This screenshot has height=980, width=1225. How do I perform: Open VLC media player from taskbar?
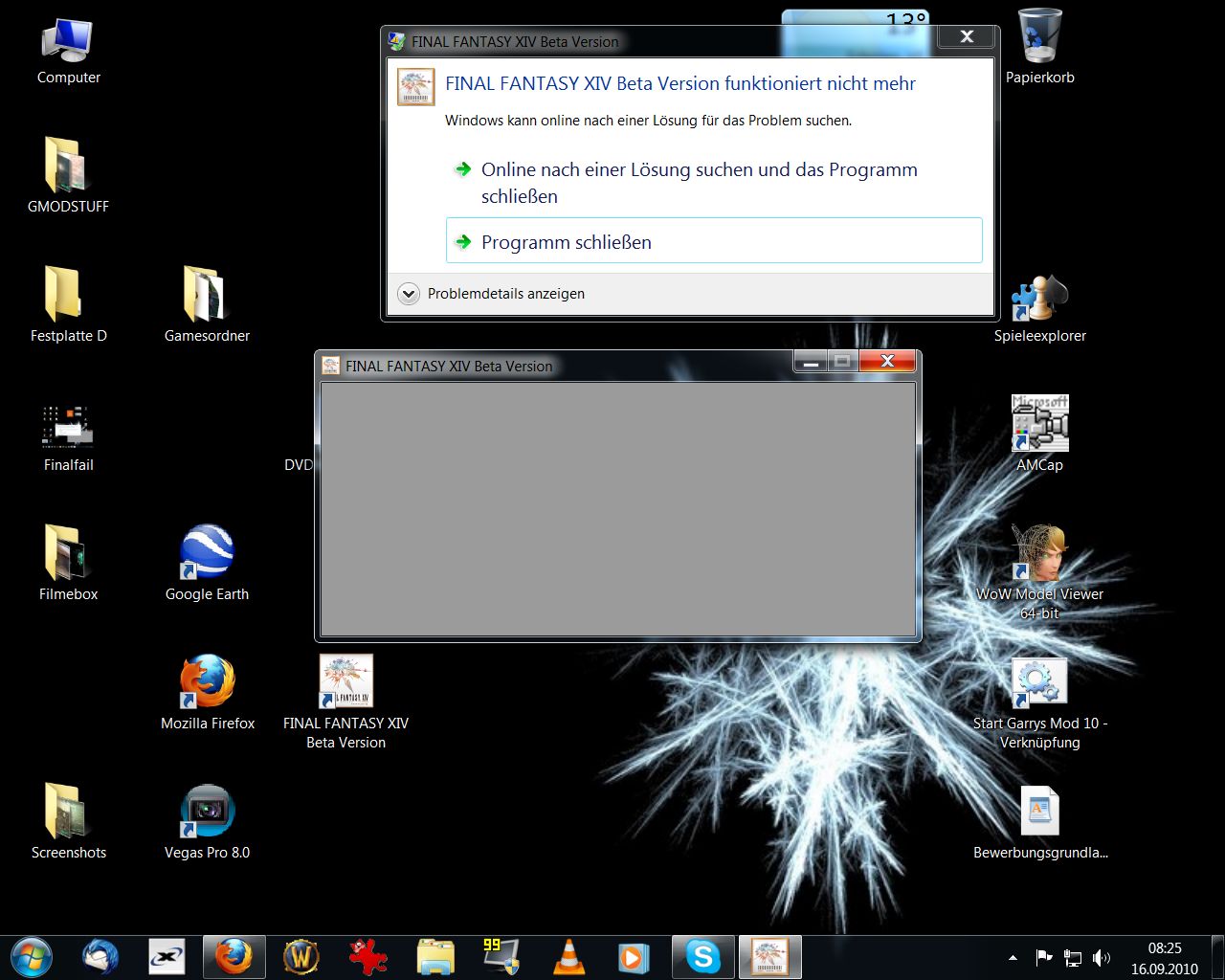tap(569, 957)
